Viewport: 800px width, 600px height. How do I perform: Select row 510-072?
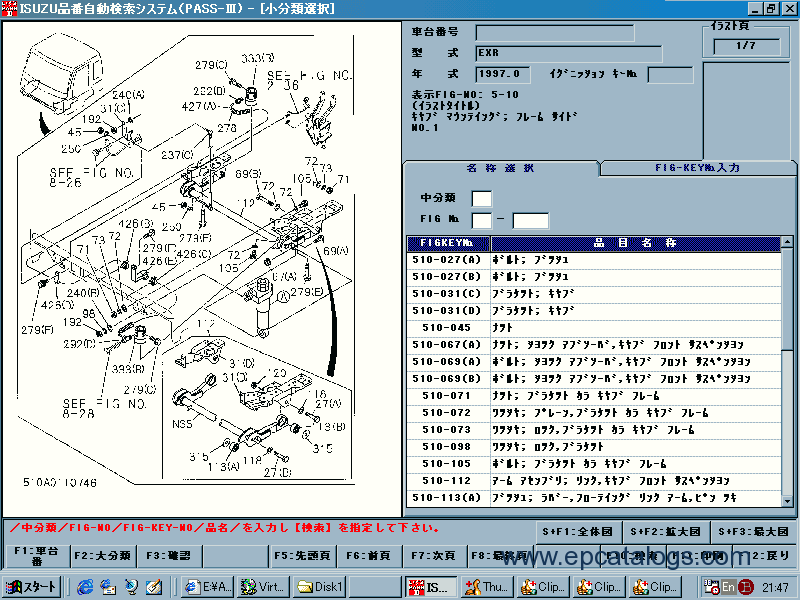click(594, 413)
